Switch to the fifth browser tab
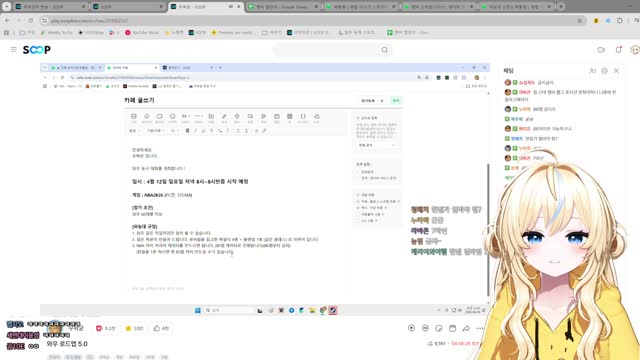Screen dimensions: 640x360 click(x=361, y=7)
